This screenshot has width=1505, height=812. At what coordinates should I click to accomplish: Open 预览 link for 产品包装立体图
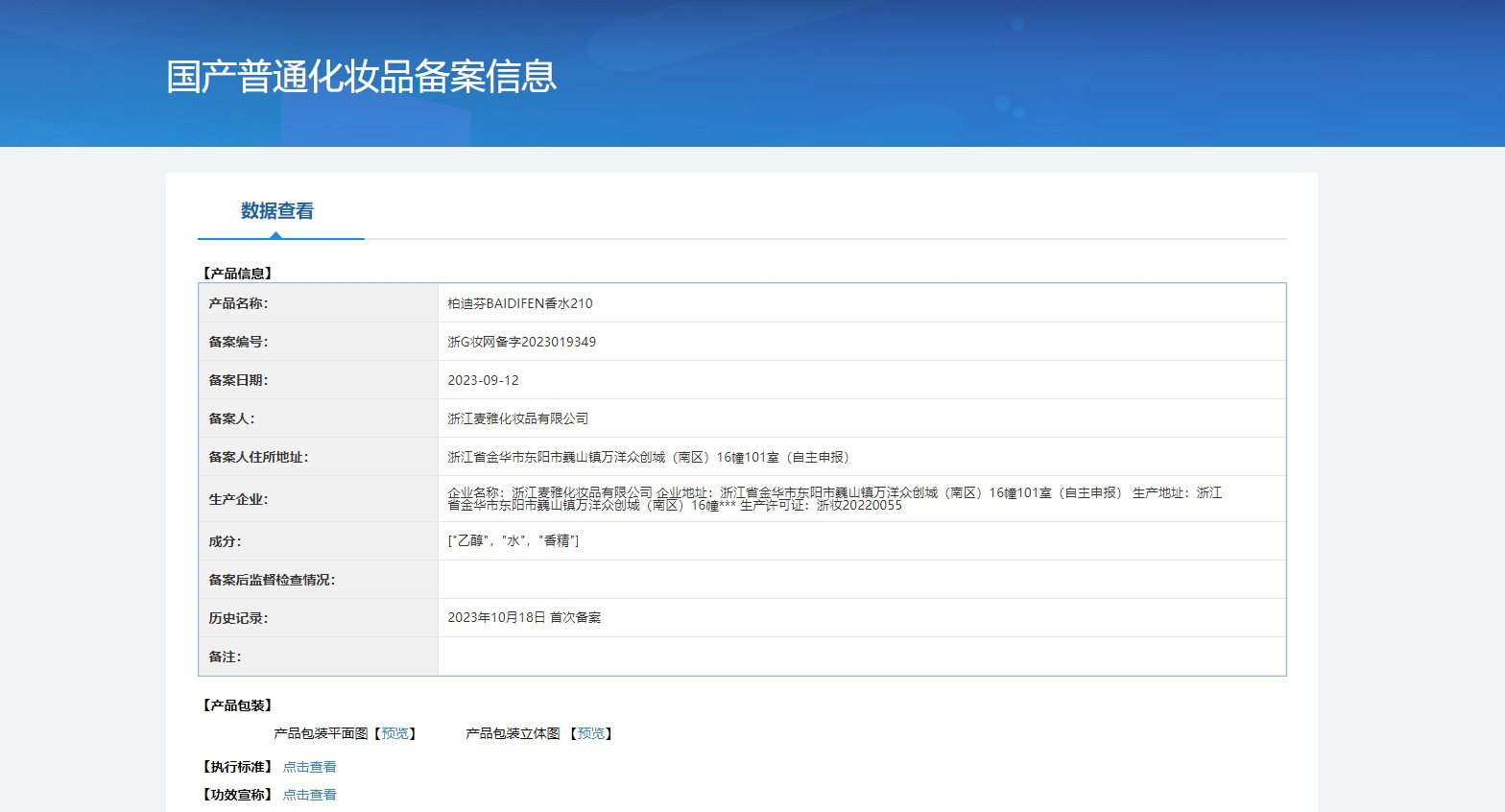tap(591, 733)
